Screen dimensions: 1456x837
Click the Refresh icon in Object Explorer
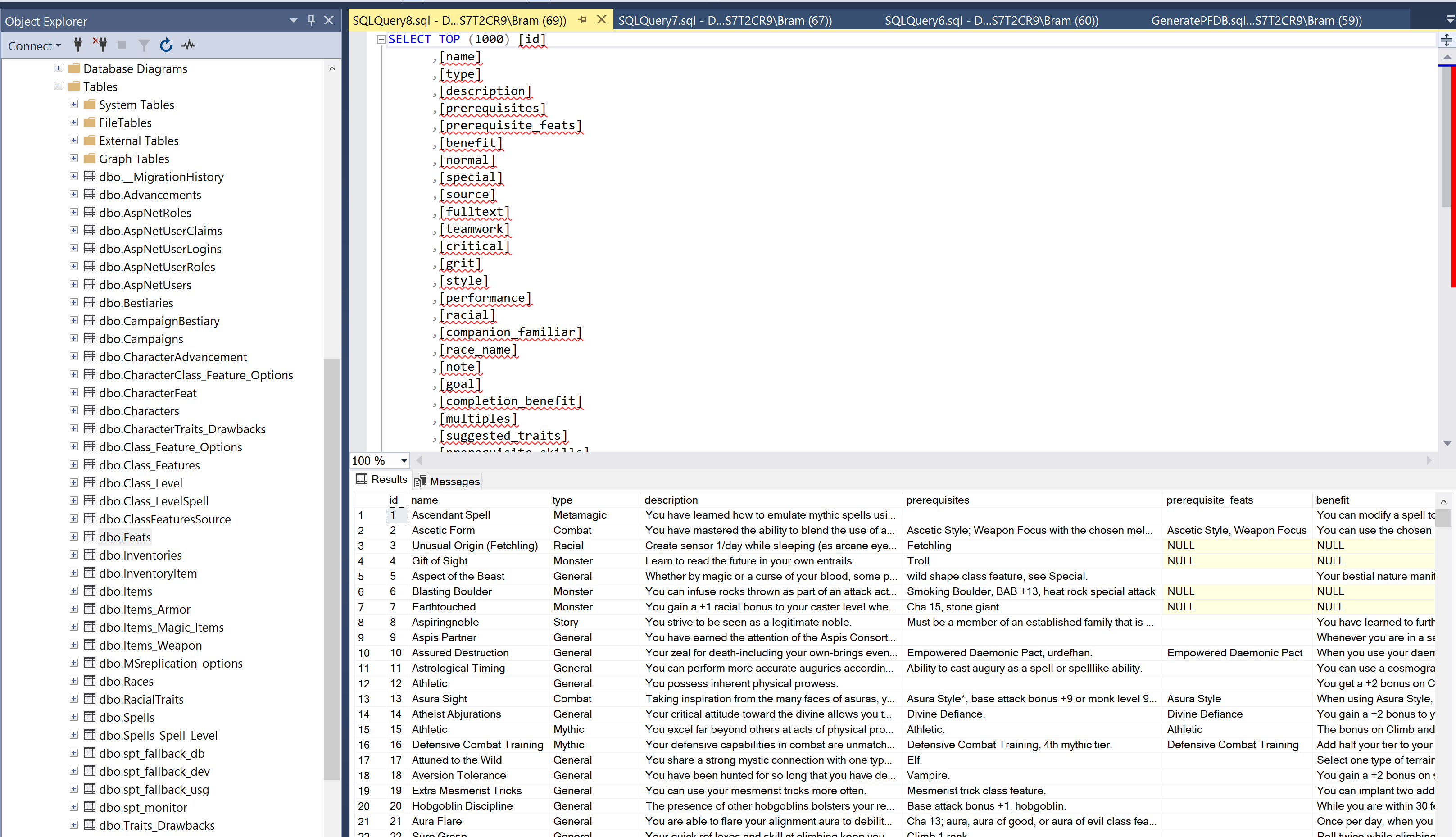(166, 45)
